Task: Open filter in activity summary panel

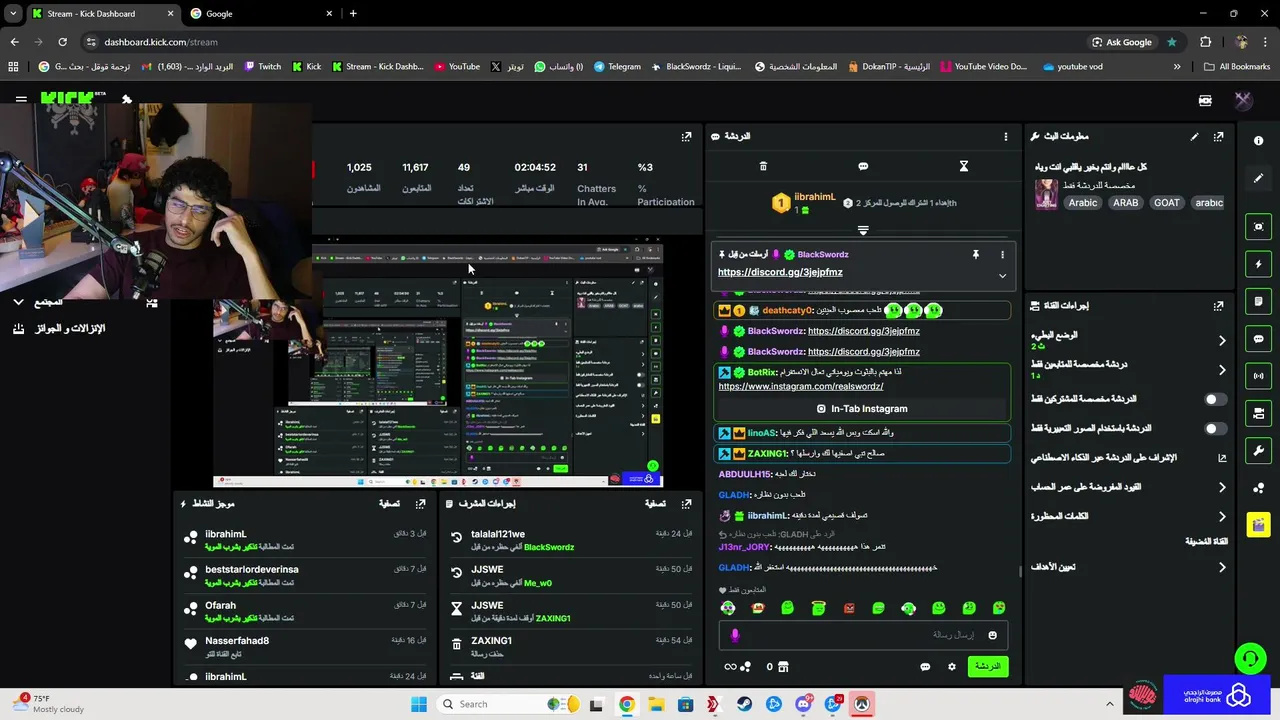Action: [390, 504]
